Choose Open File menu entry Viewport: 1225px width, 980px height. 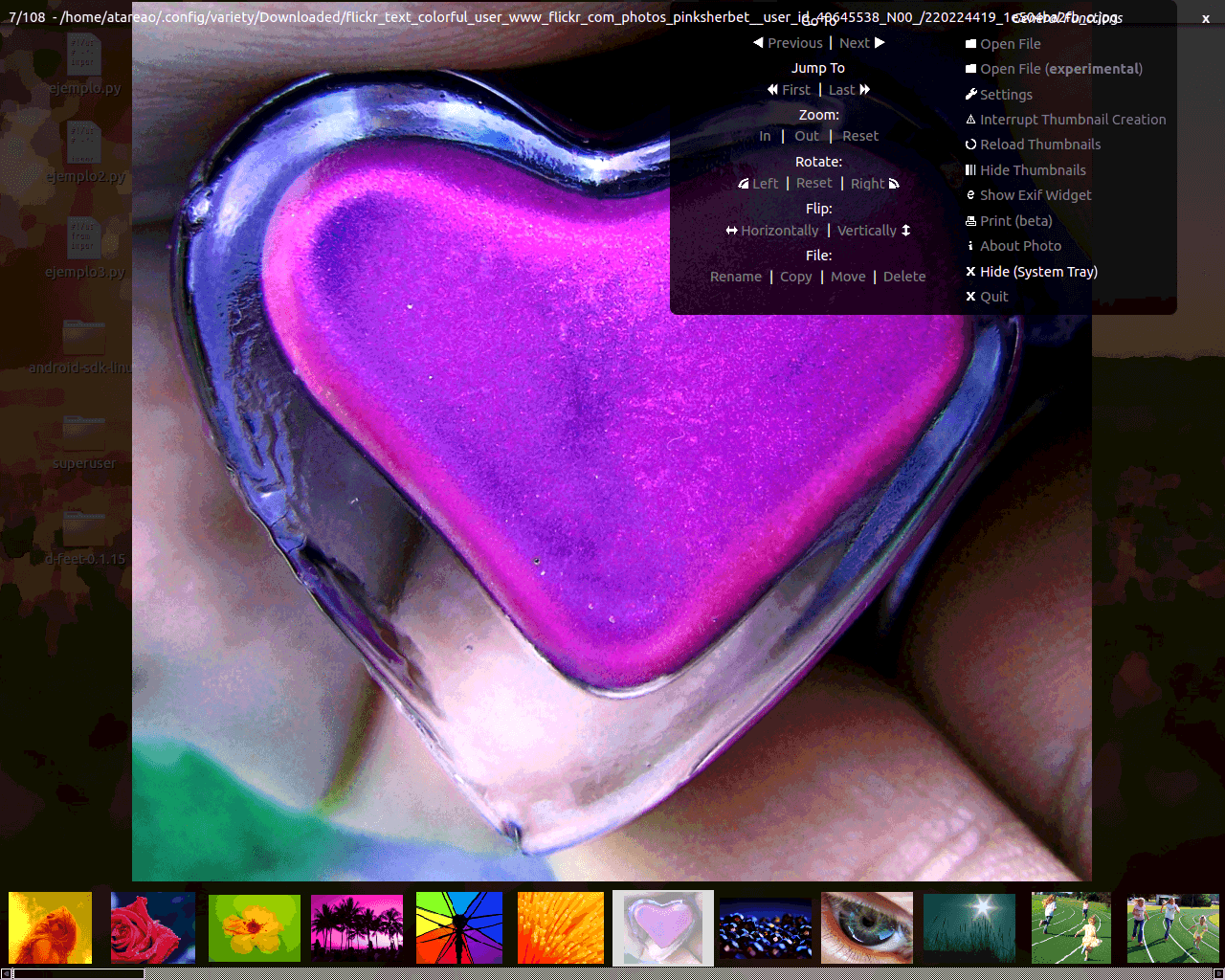[1003, 44]
